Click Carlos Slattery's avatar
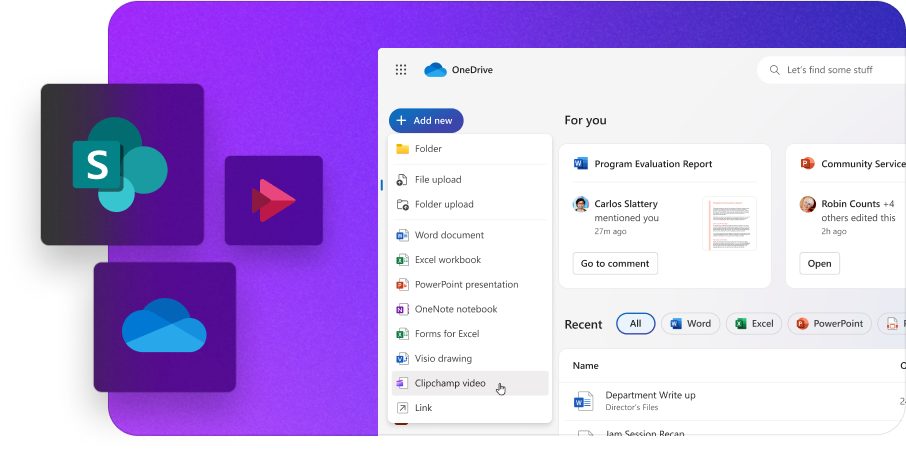906x453 pixels. click(581, 205)
